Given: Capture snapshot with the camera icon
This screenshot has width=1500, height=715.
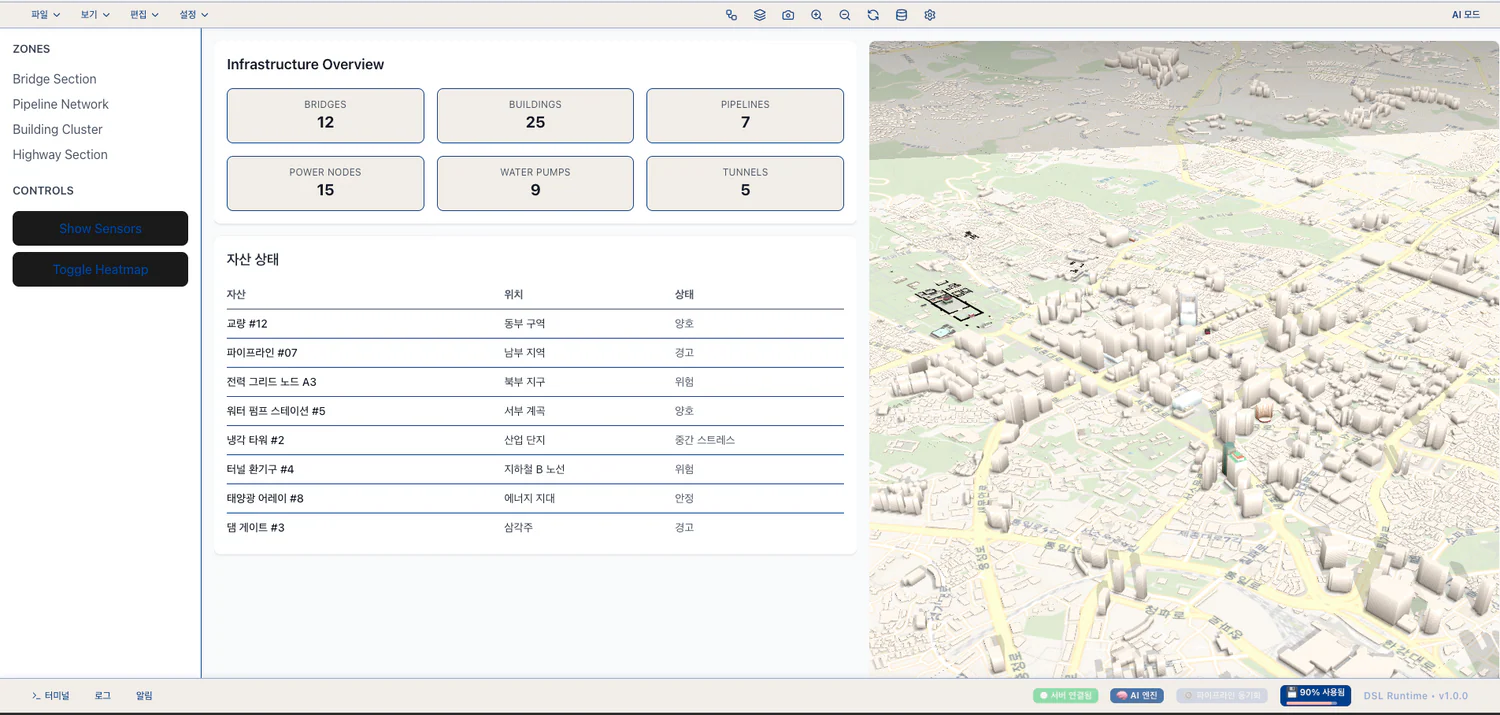Looking at the screenshot, I should pos(788,15).
